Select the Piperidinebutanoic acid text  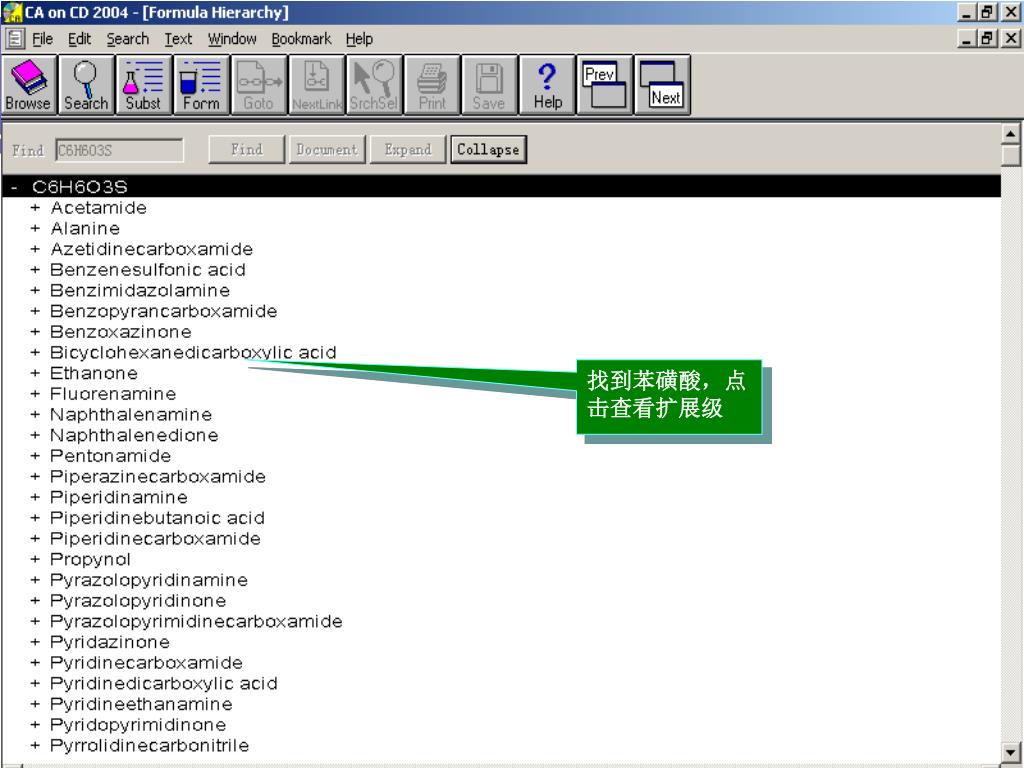click(x=157, y=518)
